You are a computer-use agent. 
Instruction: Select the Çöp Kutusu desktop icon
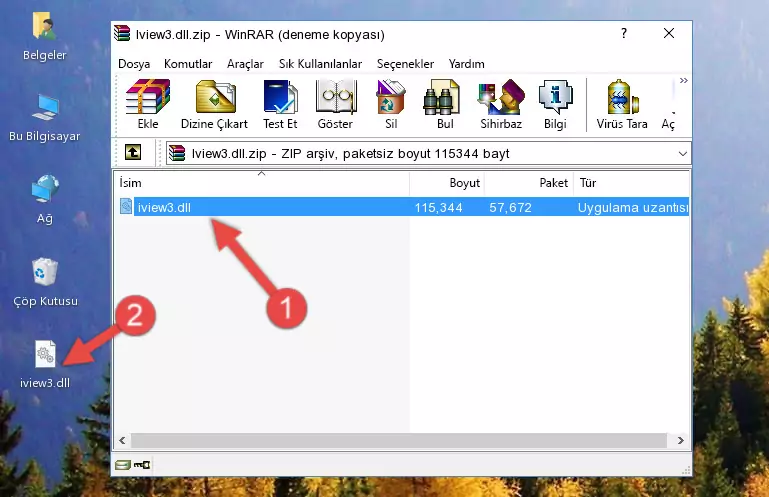coord(45,282)
